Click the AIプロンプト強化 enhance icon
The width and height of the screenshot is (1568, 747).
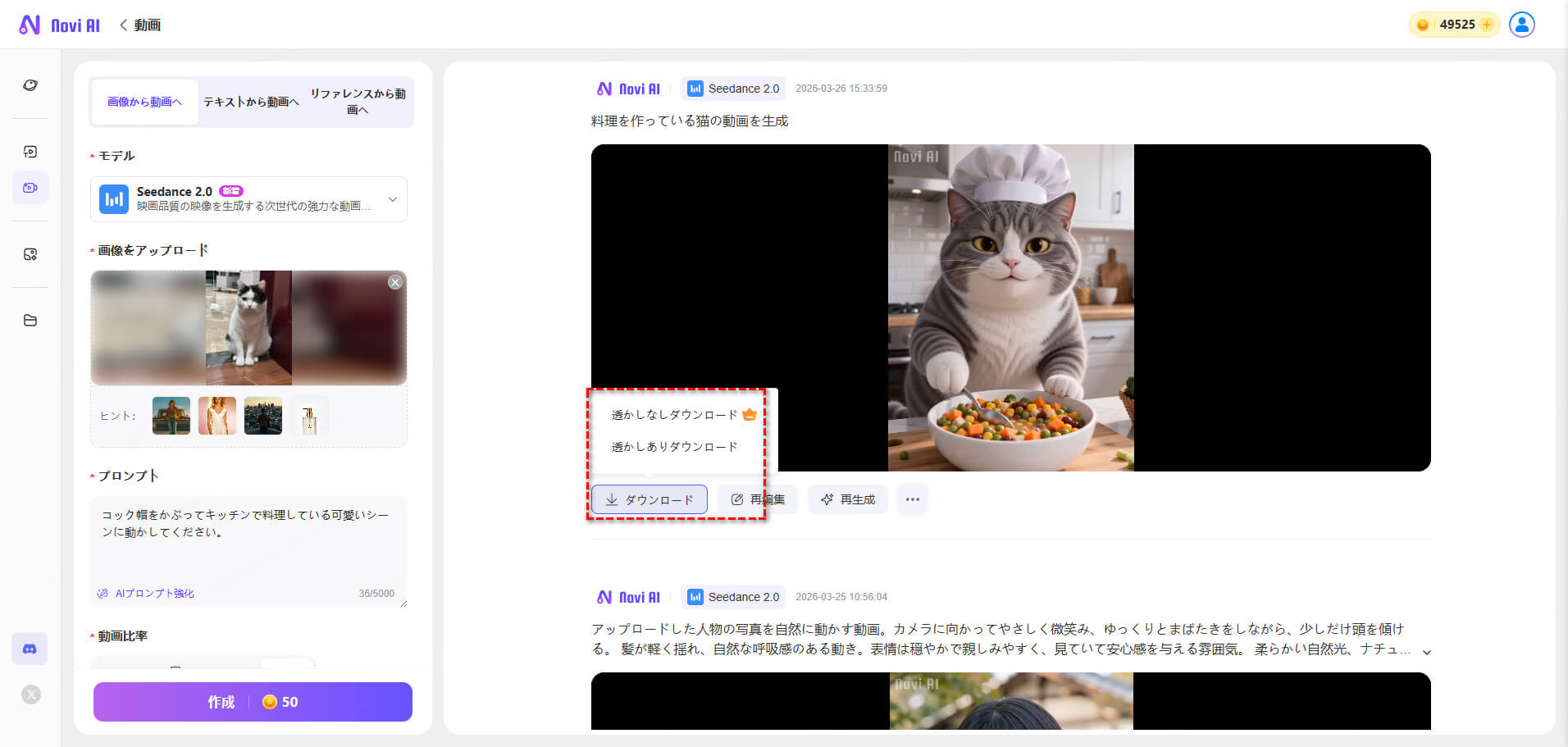point(102,593)
